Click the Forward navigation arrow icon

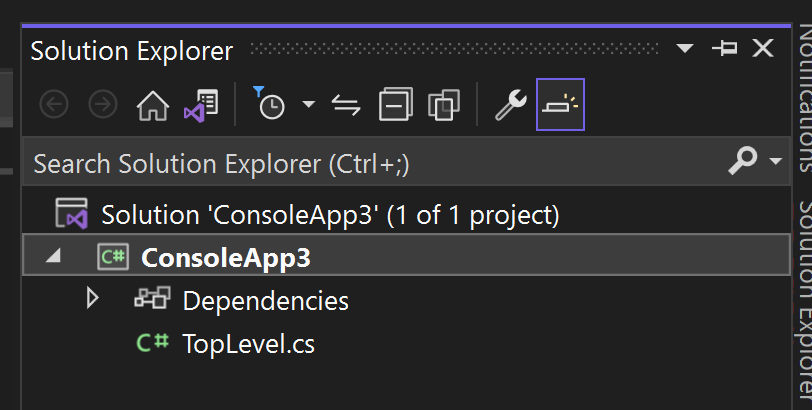click(103, 105)
